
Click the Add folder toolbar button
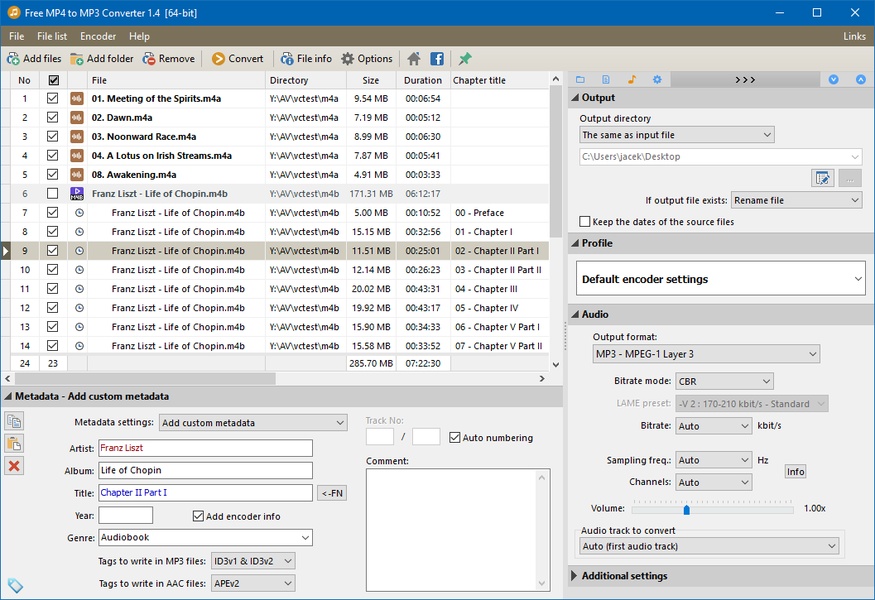[x=102, y=59]
